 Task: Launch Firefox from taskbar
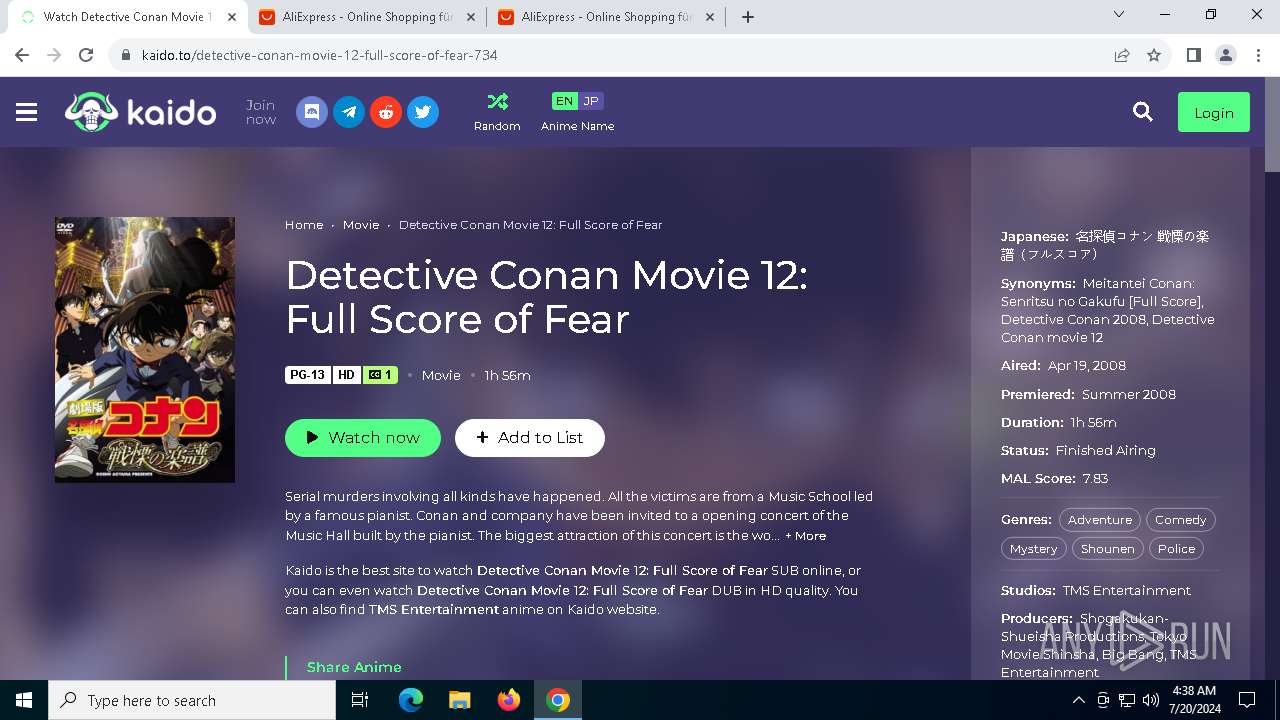point(509,700)
